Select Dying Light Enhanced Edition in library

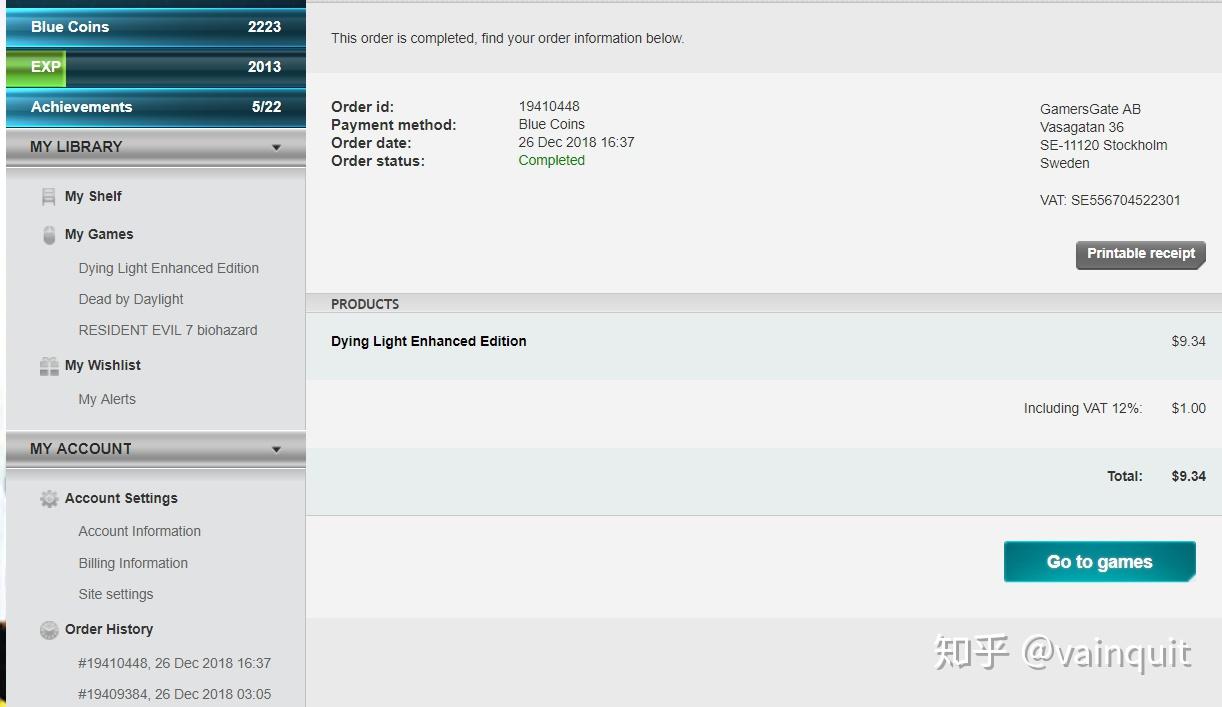point(169,268)
